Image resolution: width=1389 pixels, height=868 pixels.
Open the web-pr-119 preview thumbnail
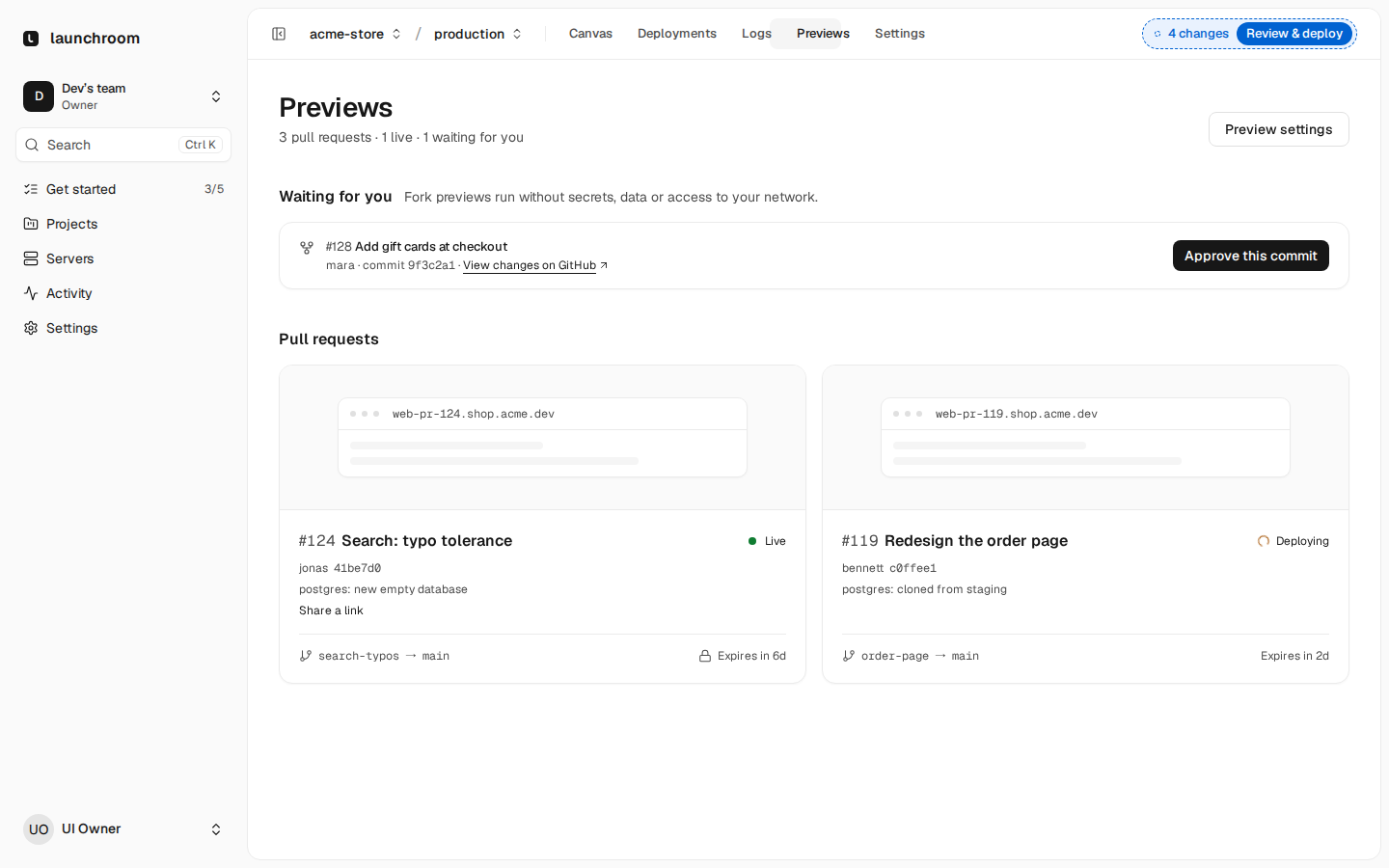pos(1085,438)
